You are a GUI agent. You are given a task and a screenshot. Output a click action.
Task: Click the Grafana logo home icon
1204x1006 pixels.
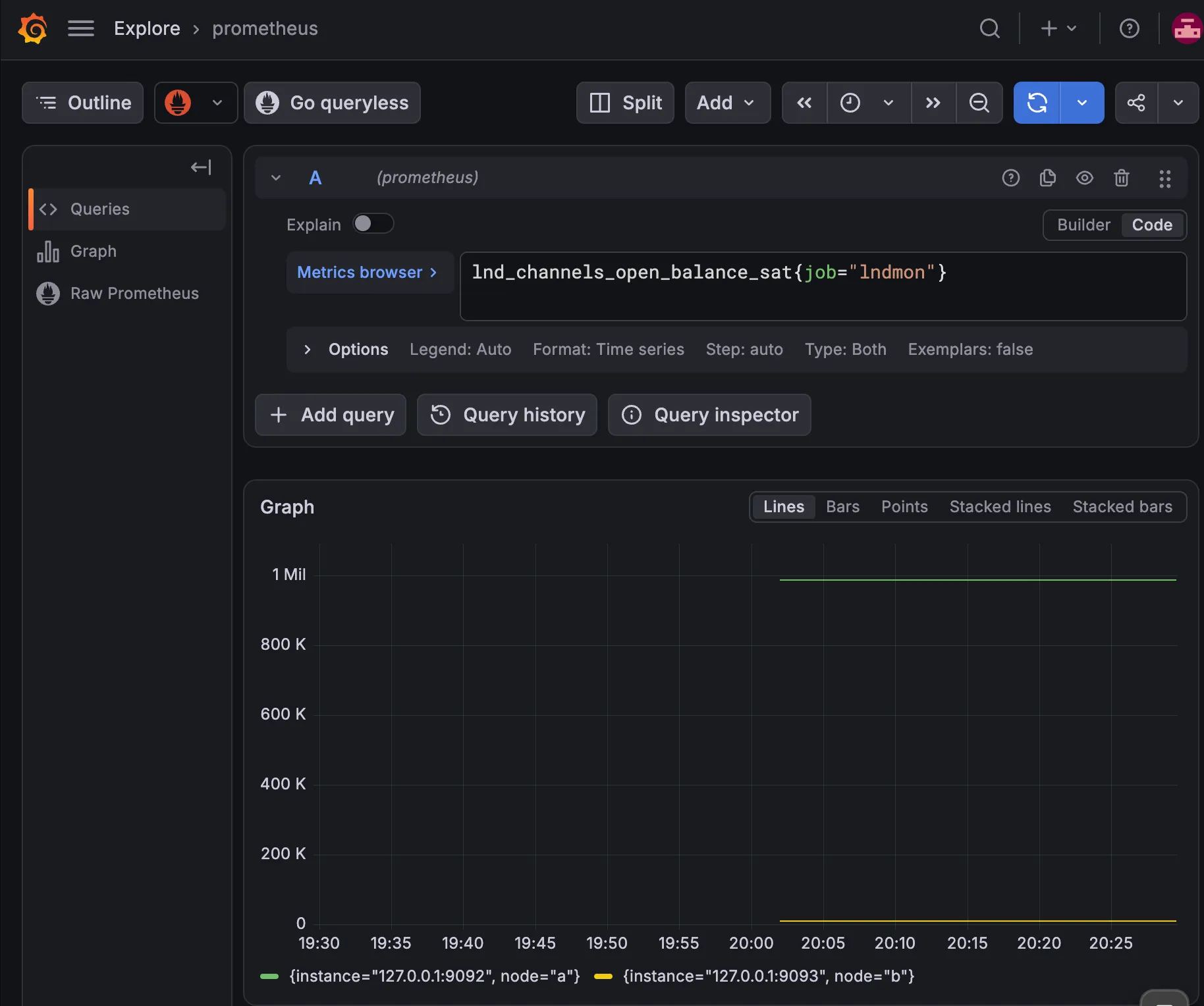pos(33,29)
